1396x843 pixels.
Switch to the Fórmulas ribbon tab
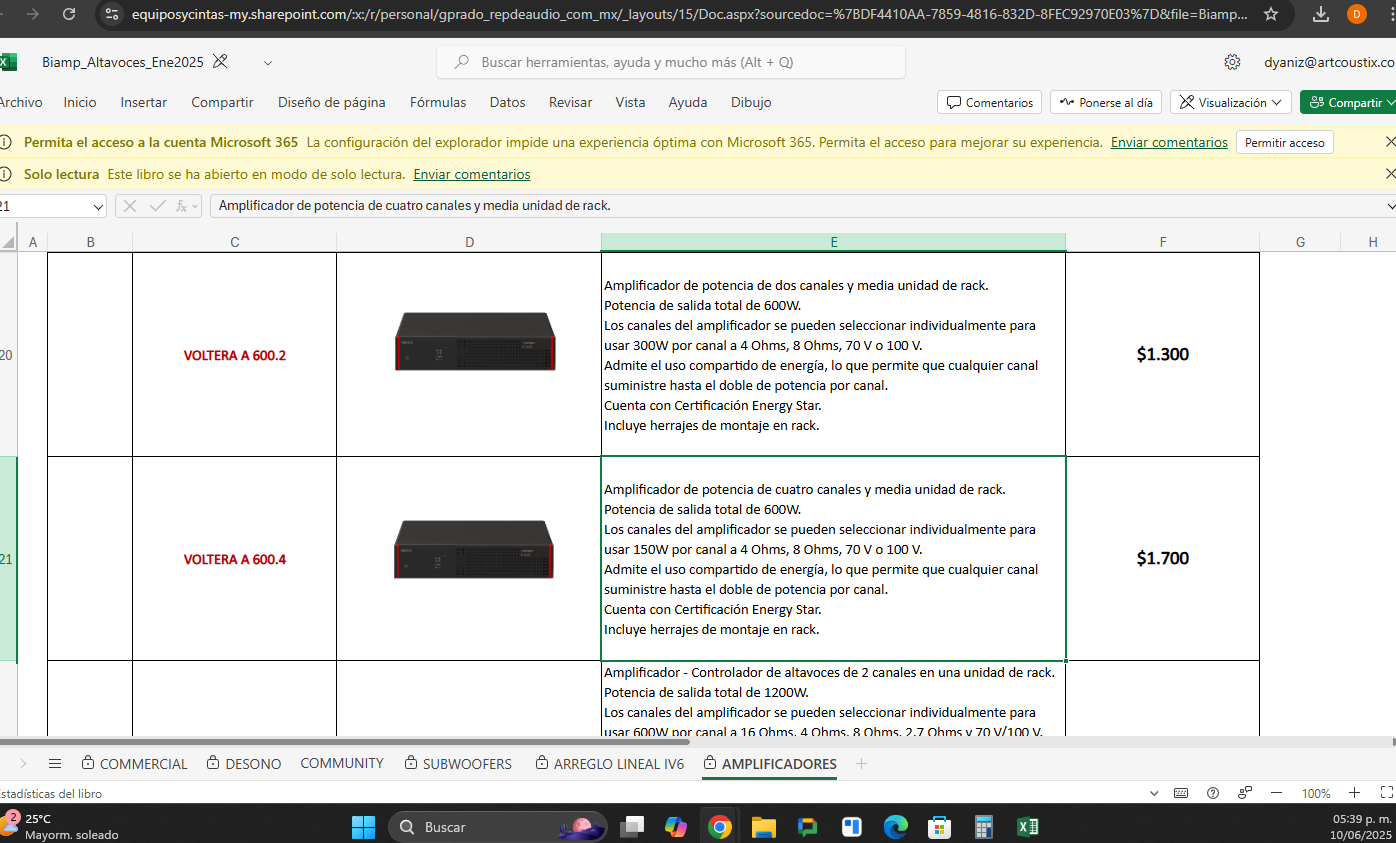click(438, 102)
